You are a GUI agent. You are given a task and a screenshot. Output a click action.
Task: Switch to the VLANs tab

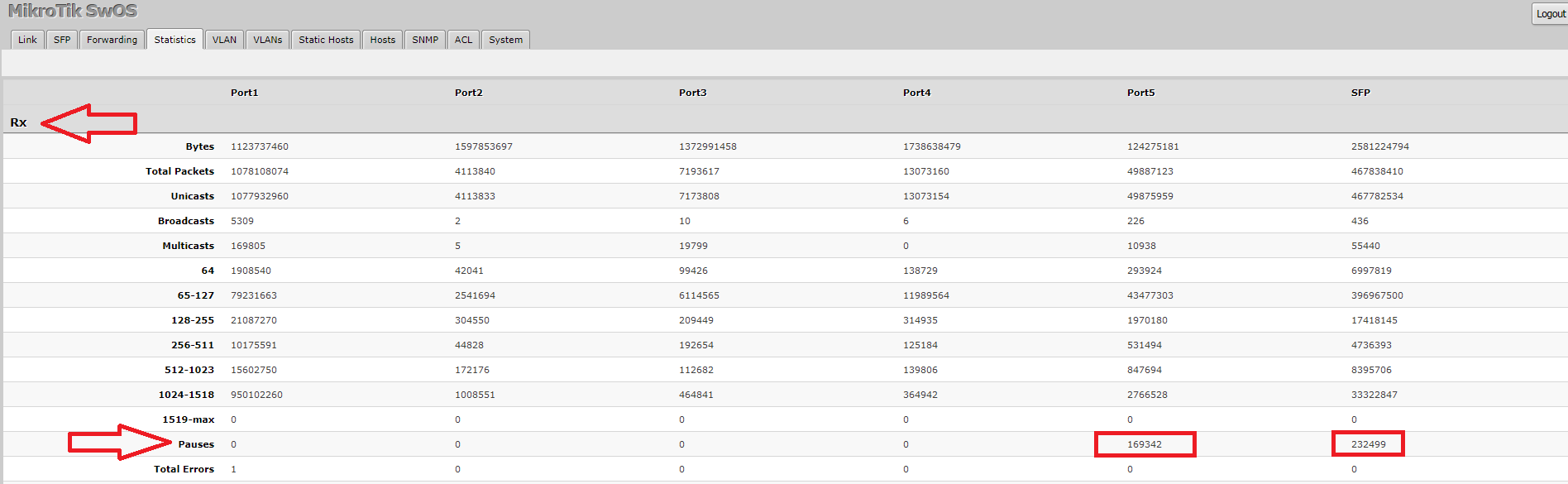tap(267, 40)
